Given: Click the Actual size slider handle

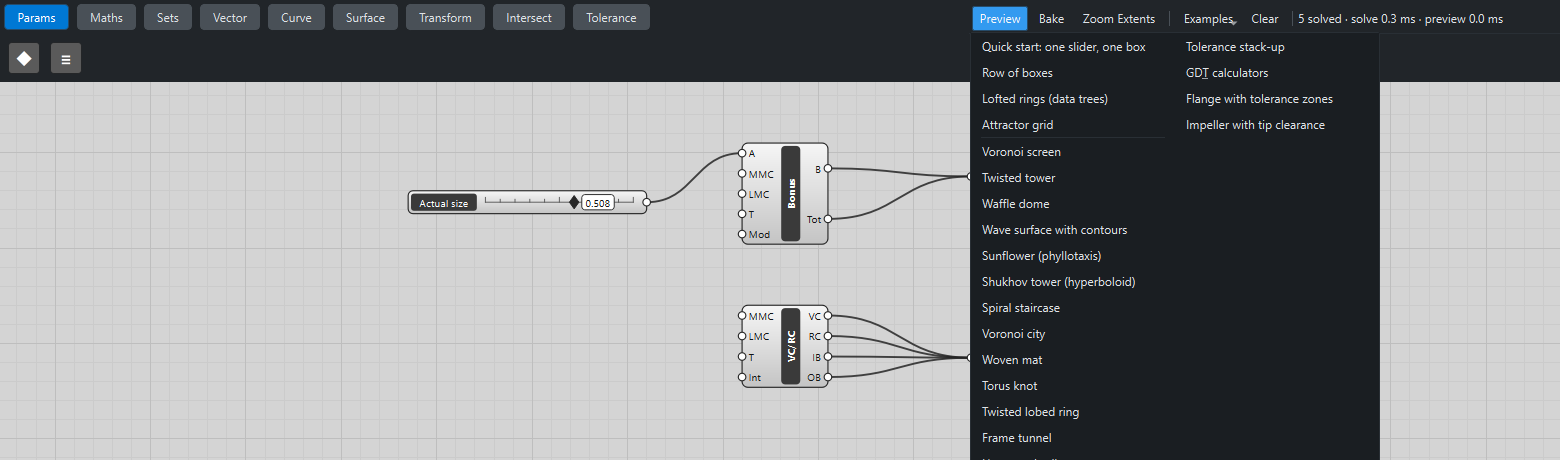Looking at the screenshot, I should tap(574, 202).
